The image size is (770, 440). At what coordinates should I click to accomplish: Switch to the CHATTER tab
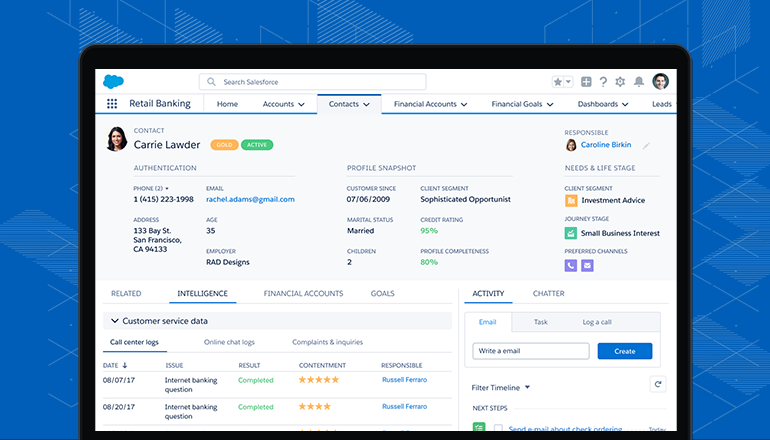(549, 294)
